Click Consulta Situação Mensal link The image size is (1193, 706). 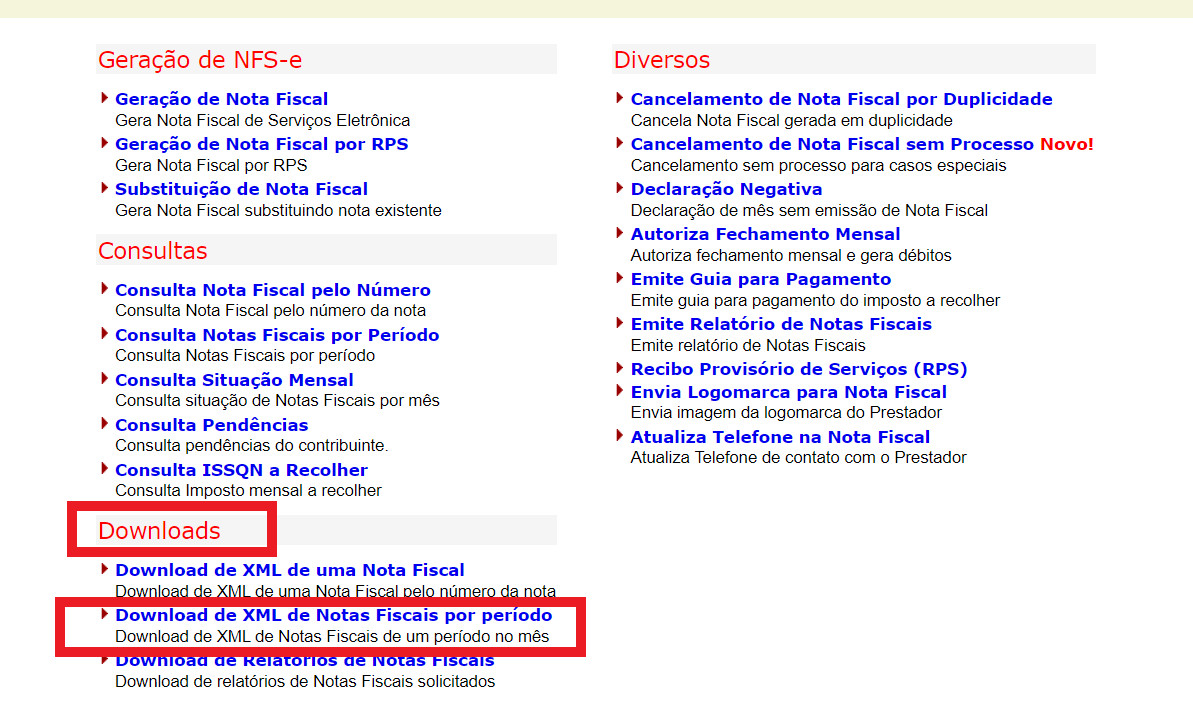[234, 380]
